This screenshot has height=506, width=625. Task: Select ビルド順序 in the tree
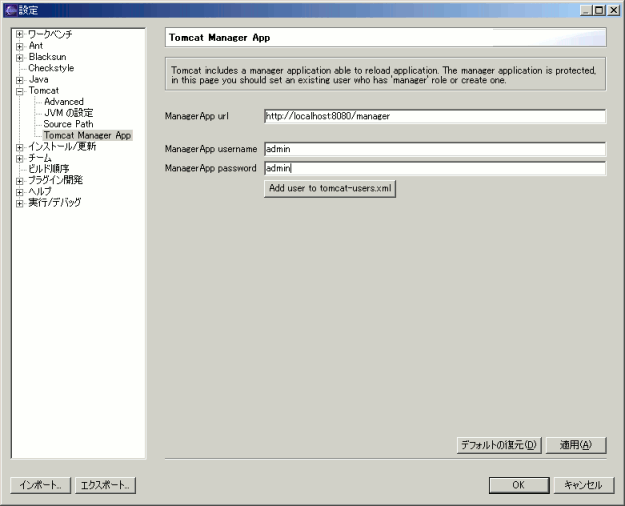(x=48, y=169)
